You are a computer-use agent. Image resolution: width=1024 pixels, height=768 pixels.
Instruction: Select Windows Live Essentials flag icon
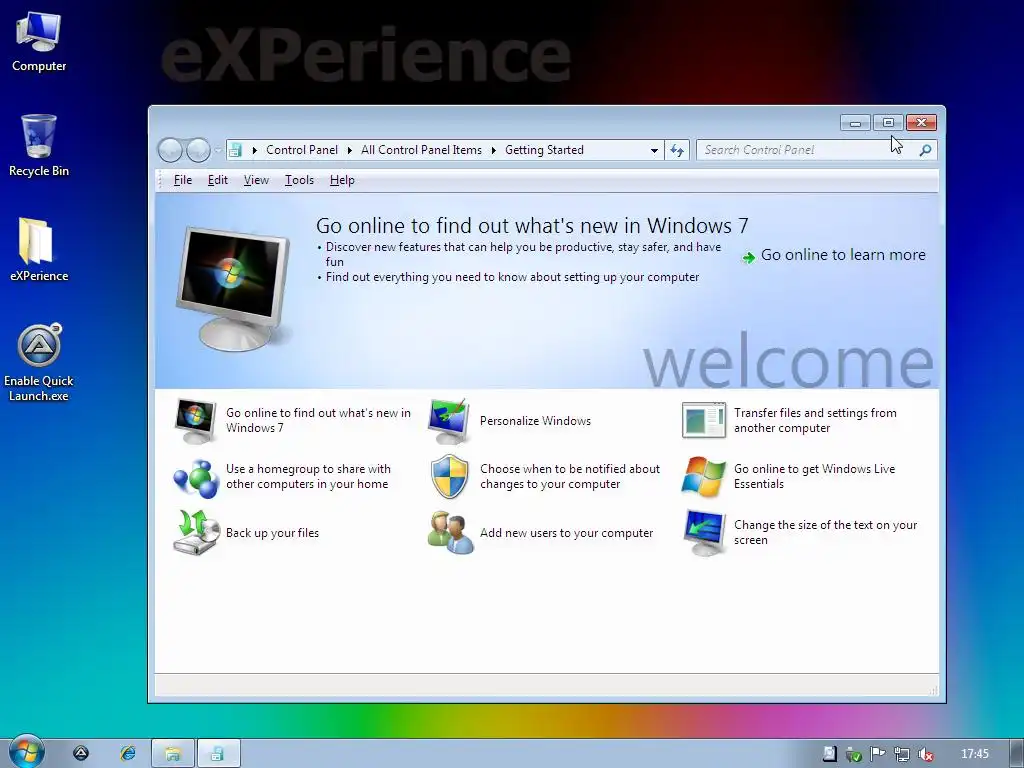(x=703, y=477)
